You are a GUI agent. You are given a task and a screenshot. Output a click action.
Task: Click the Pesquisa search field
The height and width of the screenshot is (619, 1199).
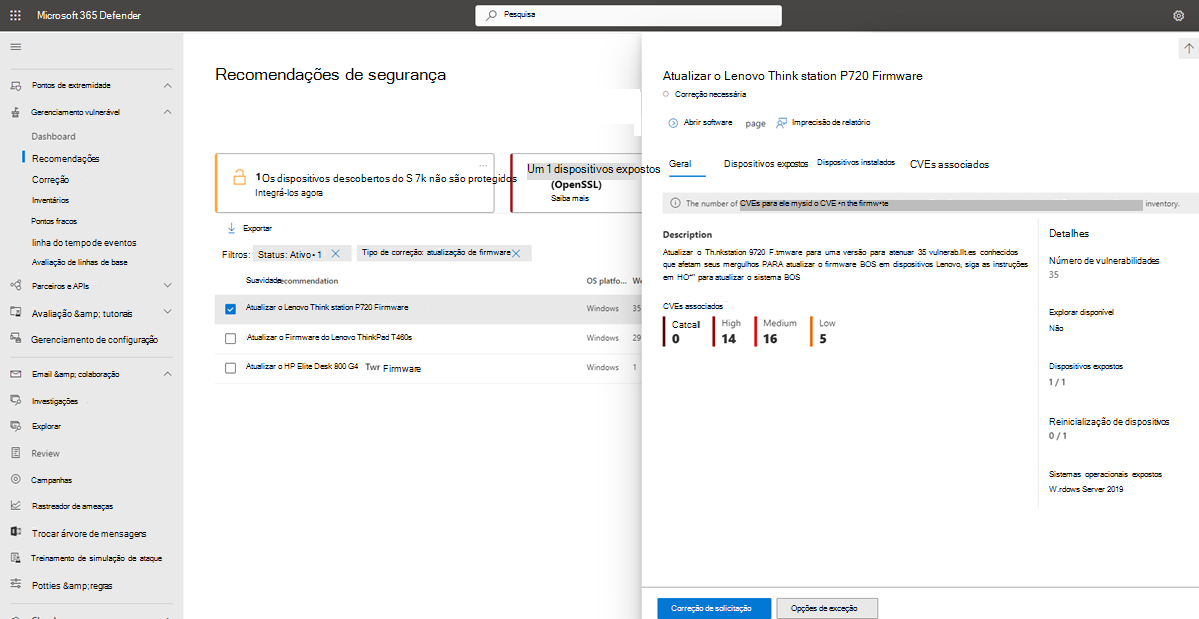[x=628, y=15]
